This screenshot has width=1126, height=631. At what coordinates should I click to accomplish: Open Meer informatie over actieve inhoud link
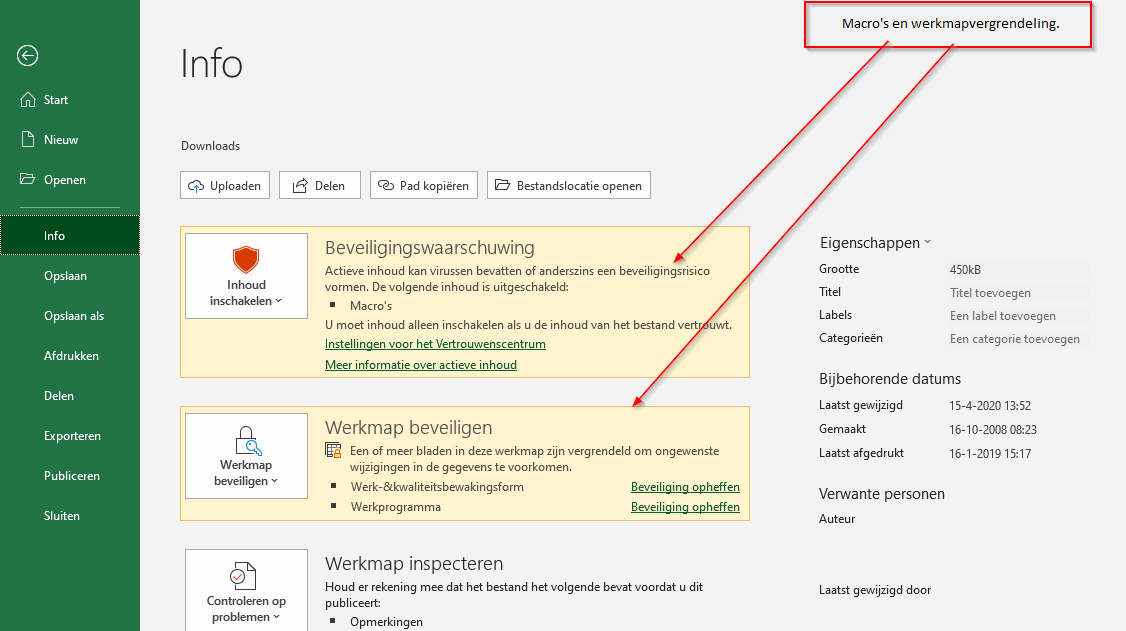pos(421,365)
